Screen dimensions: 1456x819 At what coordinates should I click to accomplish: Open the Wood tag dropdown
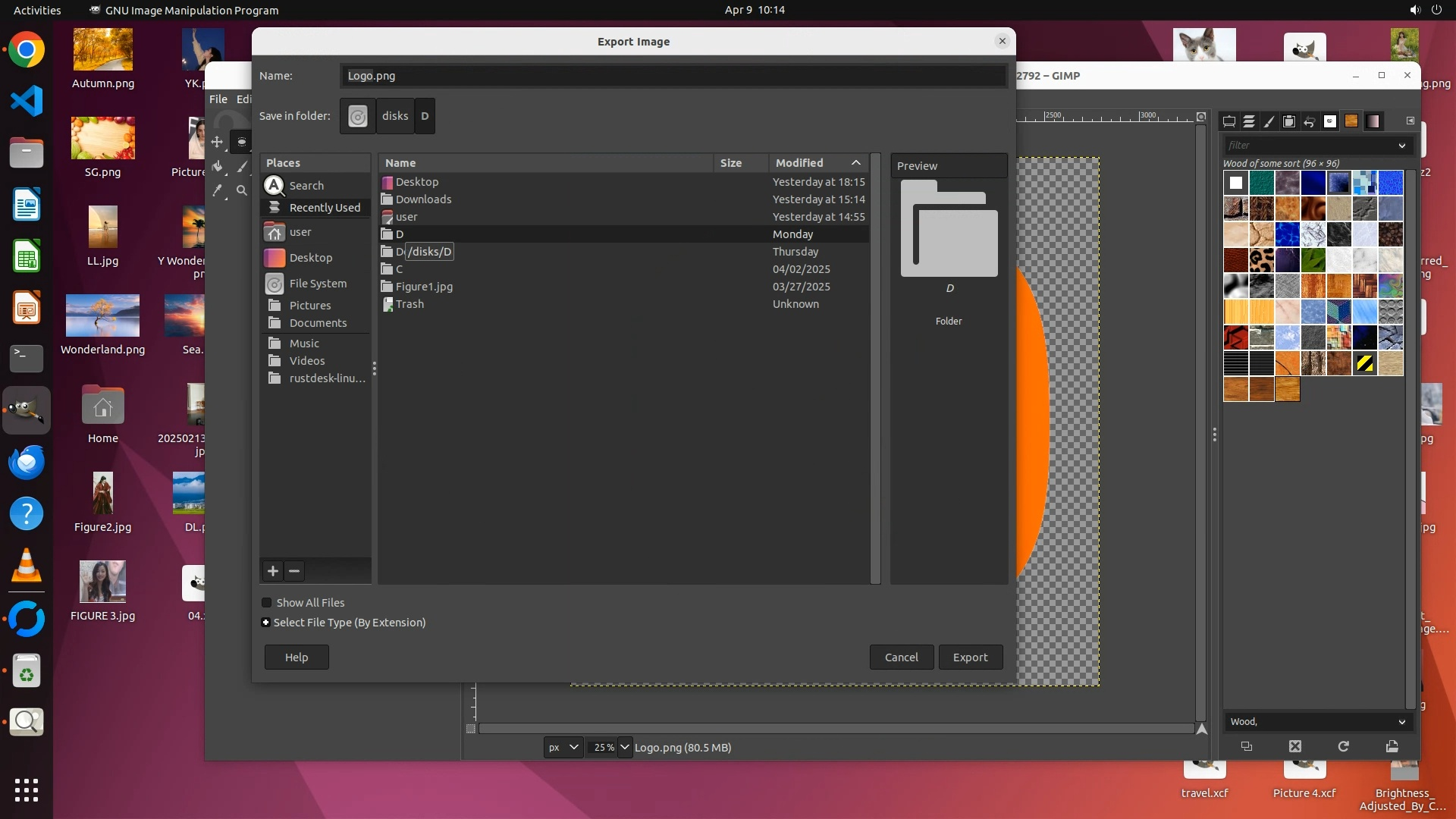1401,722
